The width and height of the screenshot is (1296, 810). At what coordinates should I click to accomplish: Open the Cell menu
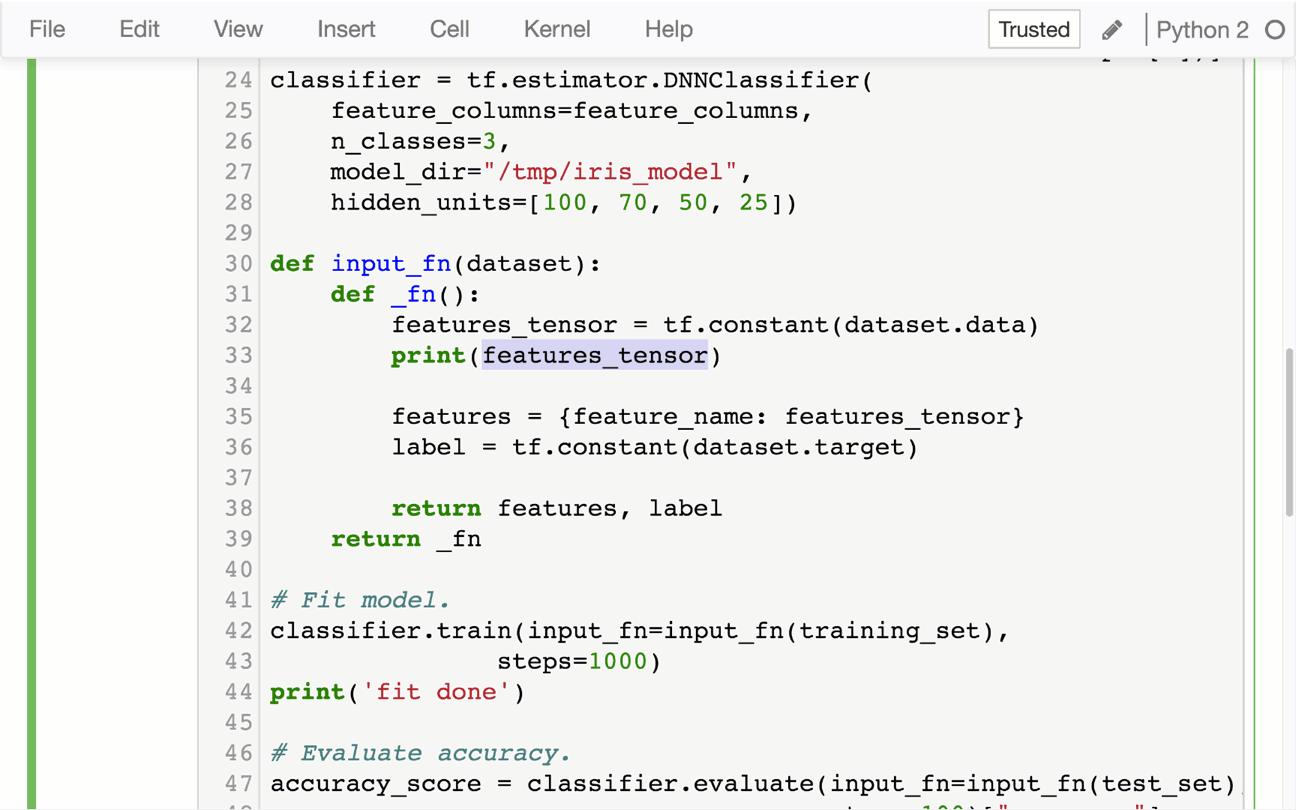(x=448, y=29)
